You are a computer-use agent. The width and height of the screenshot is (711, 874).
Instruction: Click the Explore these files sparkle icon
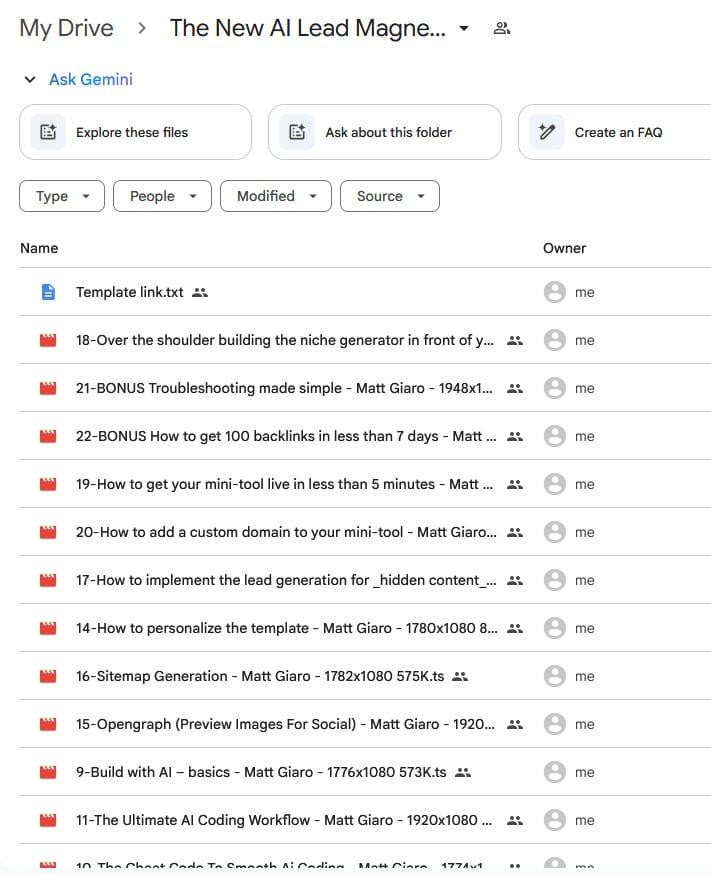48,132
